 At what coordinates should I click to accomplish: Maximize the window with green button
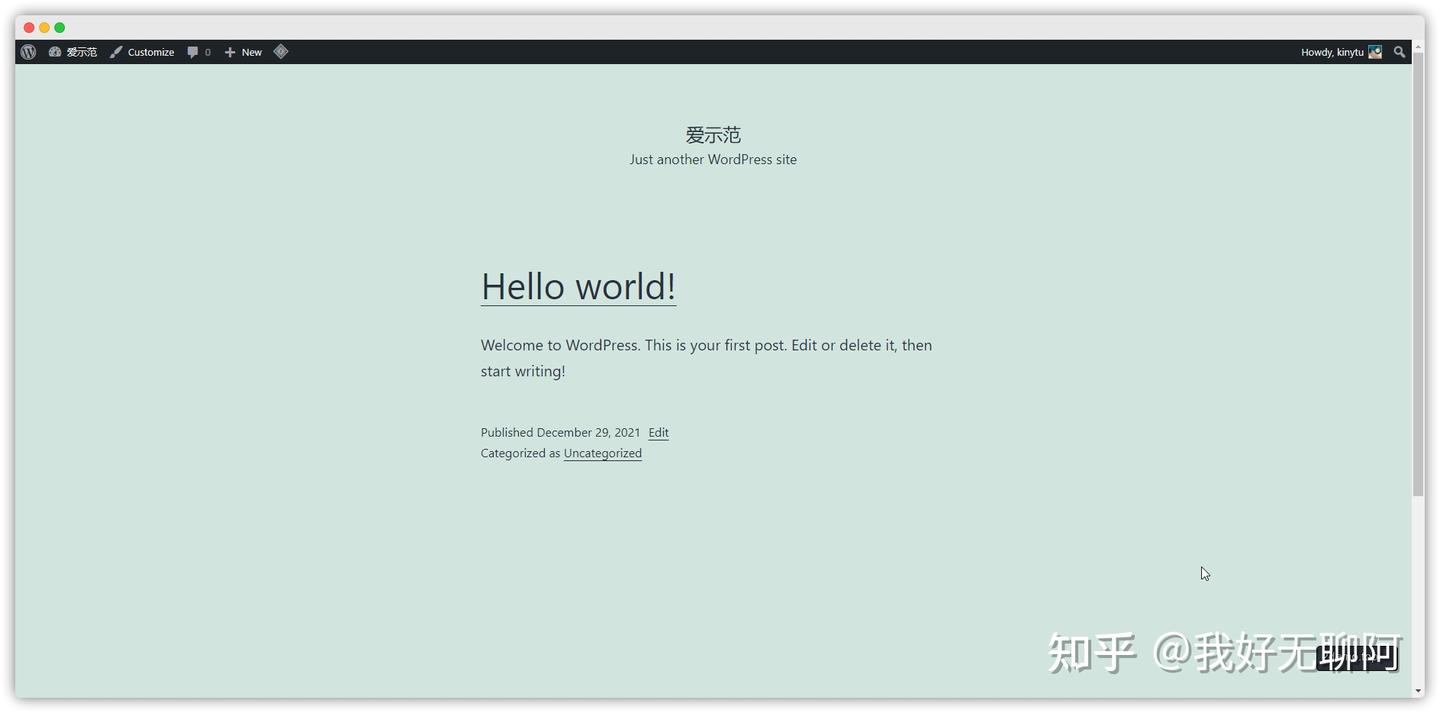59,27
